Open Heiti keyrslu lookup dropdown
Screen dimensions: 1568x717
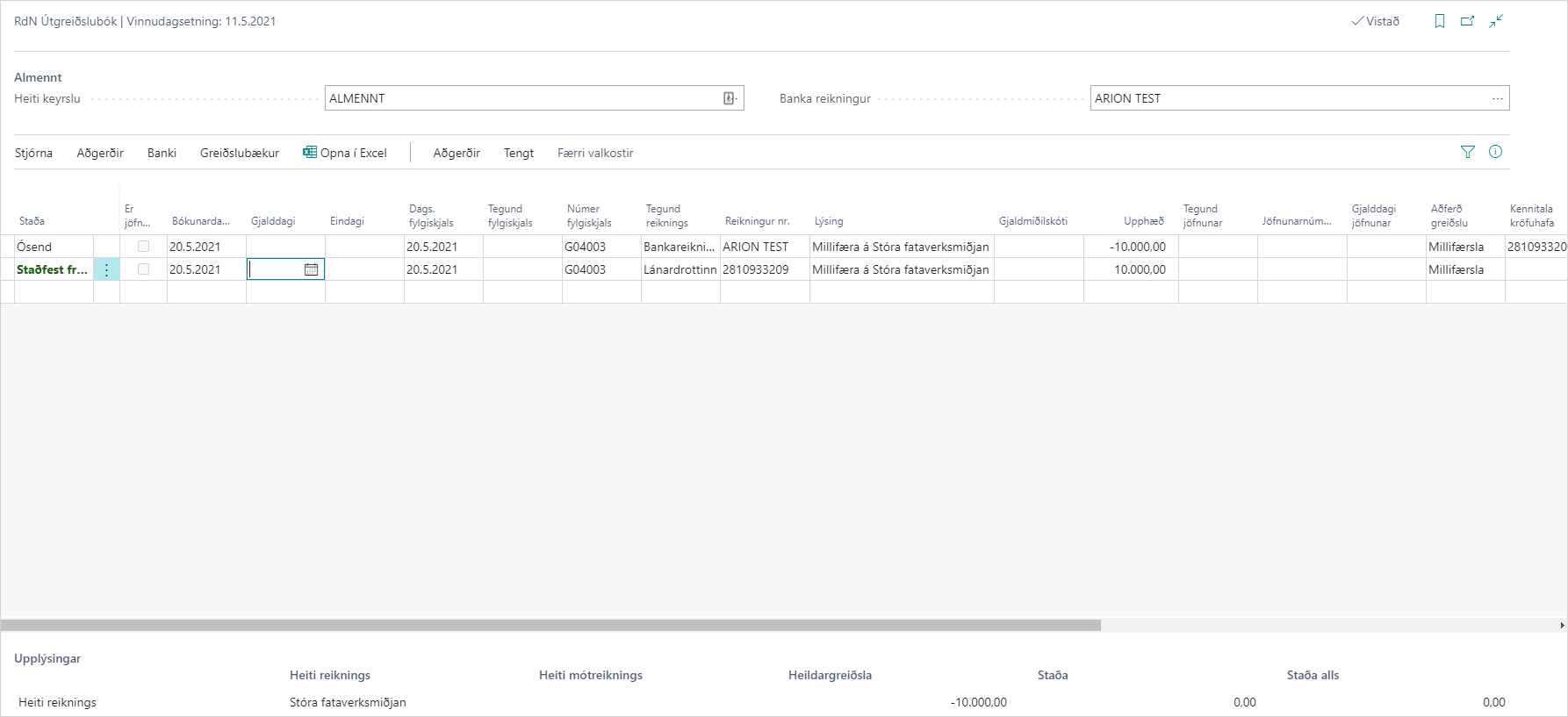(730, 98)
